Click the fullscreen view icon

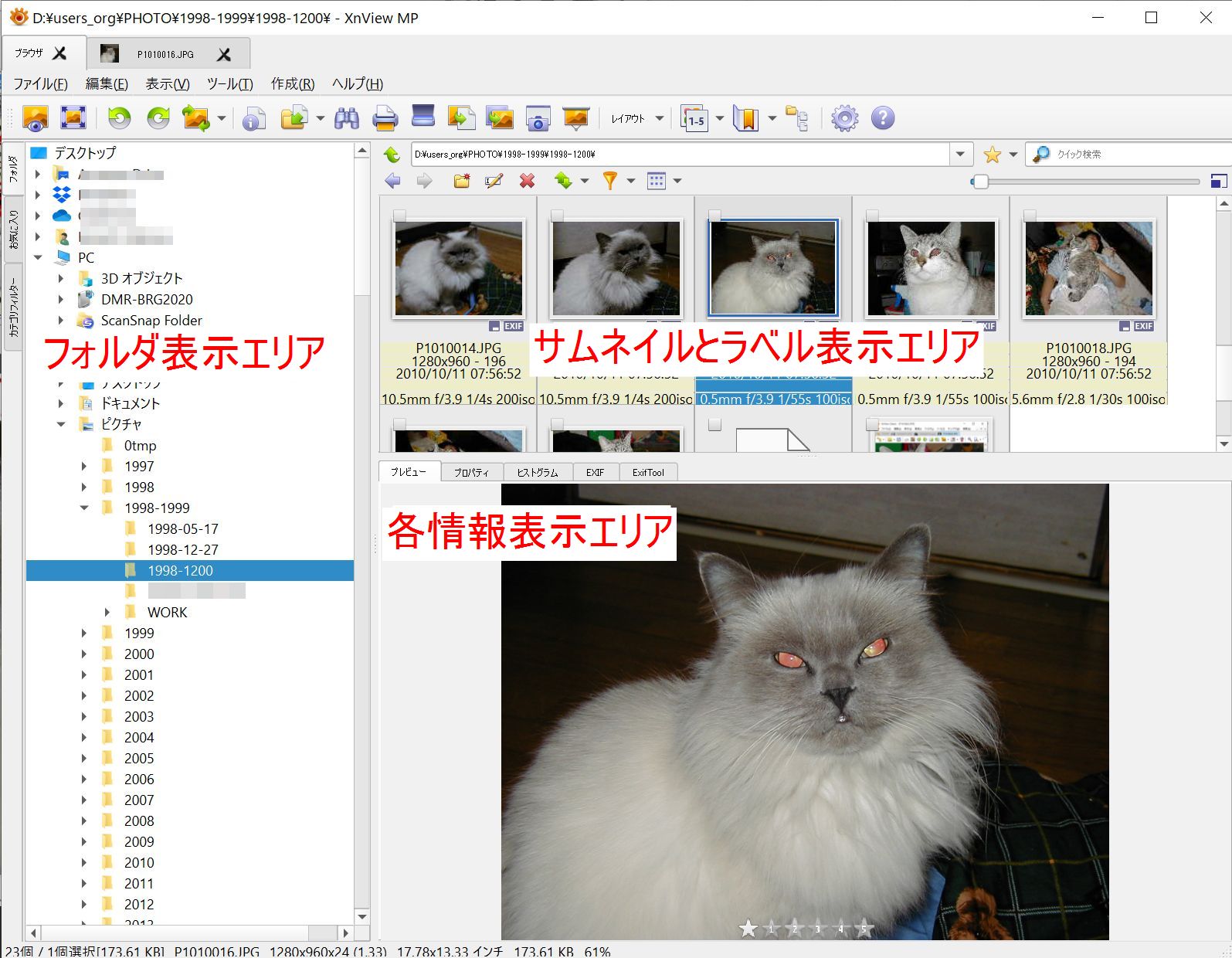point(73,118)
